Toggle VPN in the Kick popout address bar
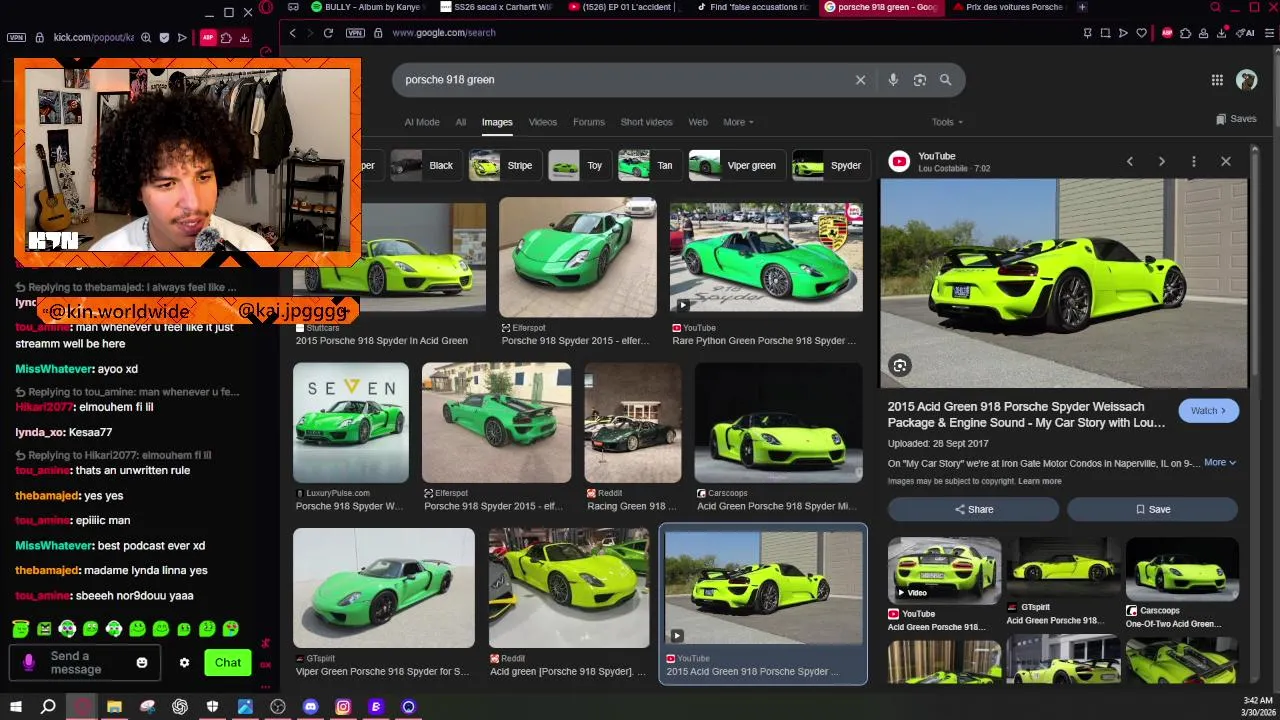 click(x=16, y=38)
